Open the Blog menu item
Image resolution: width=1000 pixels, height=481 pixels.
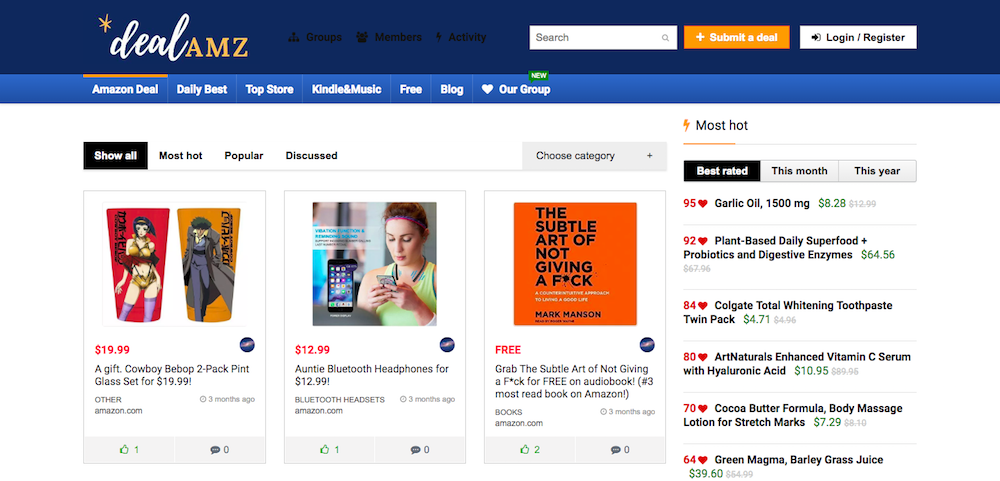(x=452, y=89)
